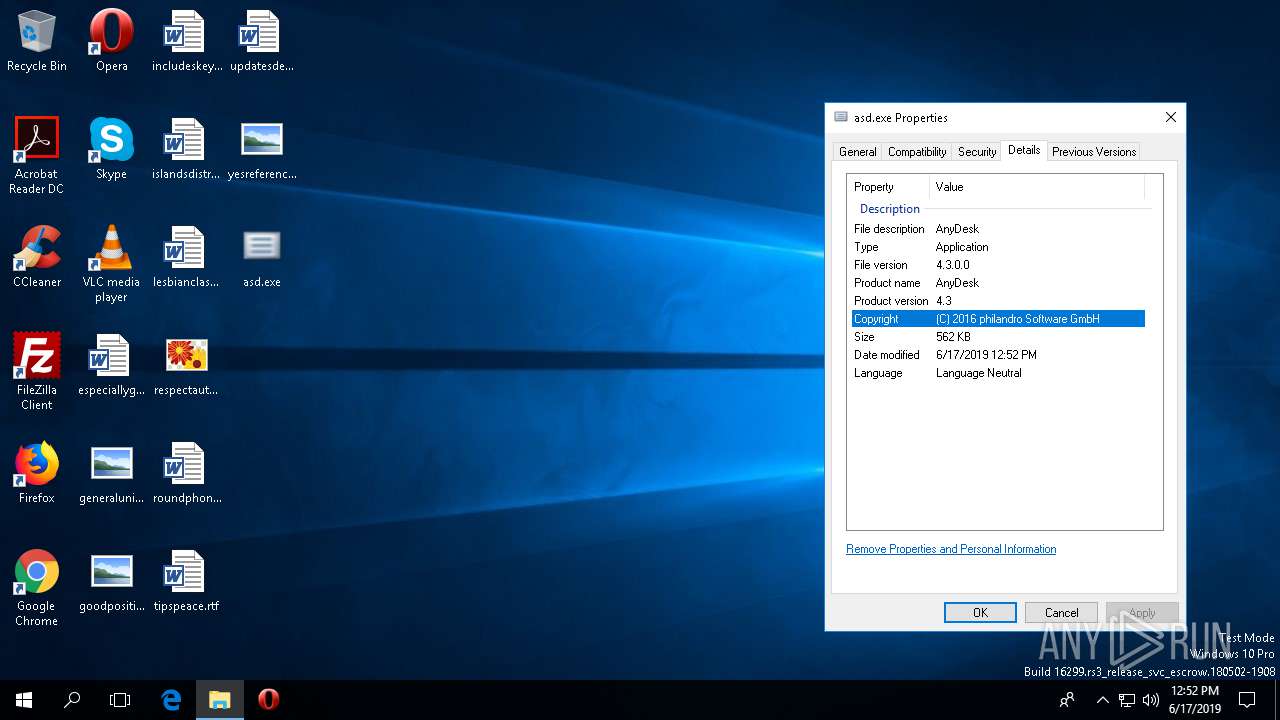Select the especiallyg Word document icon
Screen dimensions: 1280x720
pos(111,364)
